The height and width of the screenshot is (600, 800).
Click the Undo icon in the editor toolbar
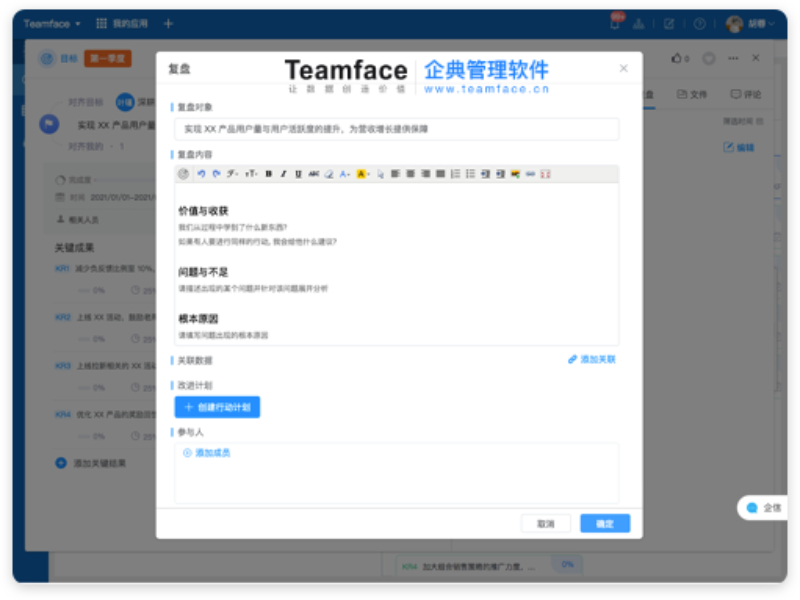pyautogui.click(x=201, y=173)
